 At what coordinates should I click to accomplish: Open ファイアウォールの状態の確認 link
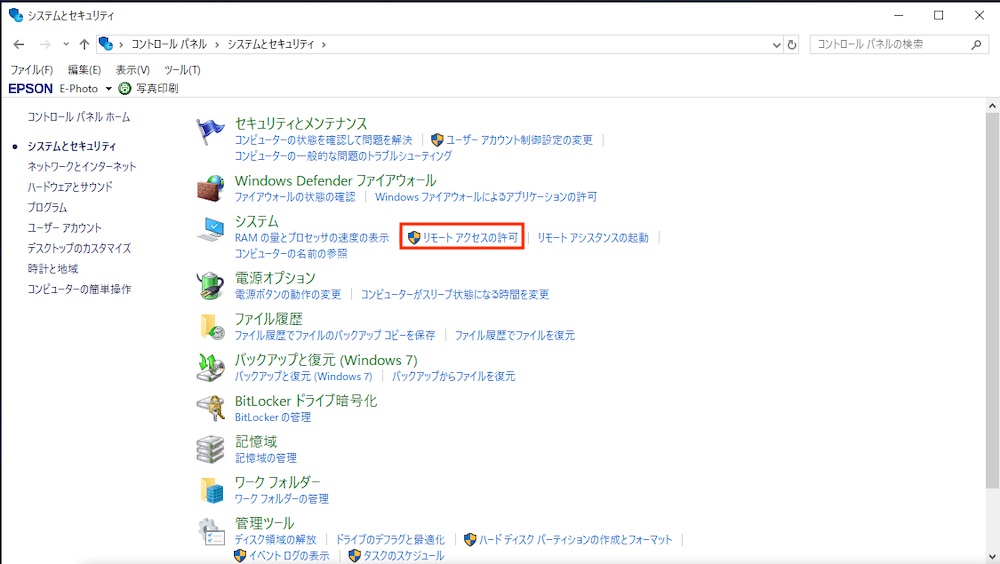tap(295, 197)
